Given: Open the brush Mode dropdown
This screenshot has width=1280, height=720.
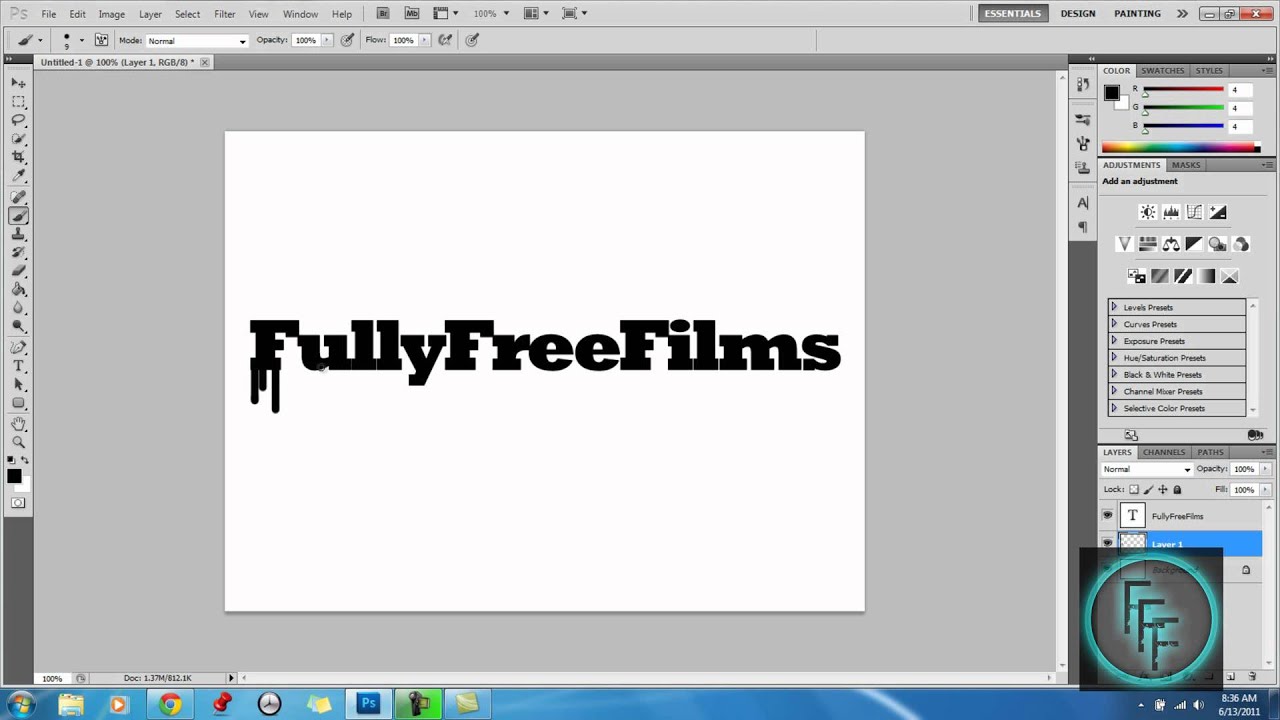Looking at the screenshot, I should [x=197, y=41].
